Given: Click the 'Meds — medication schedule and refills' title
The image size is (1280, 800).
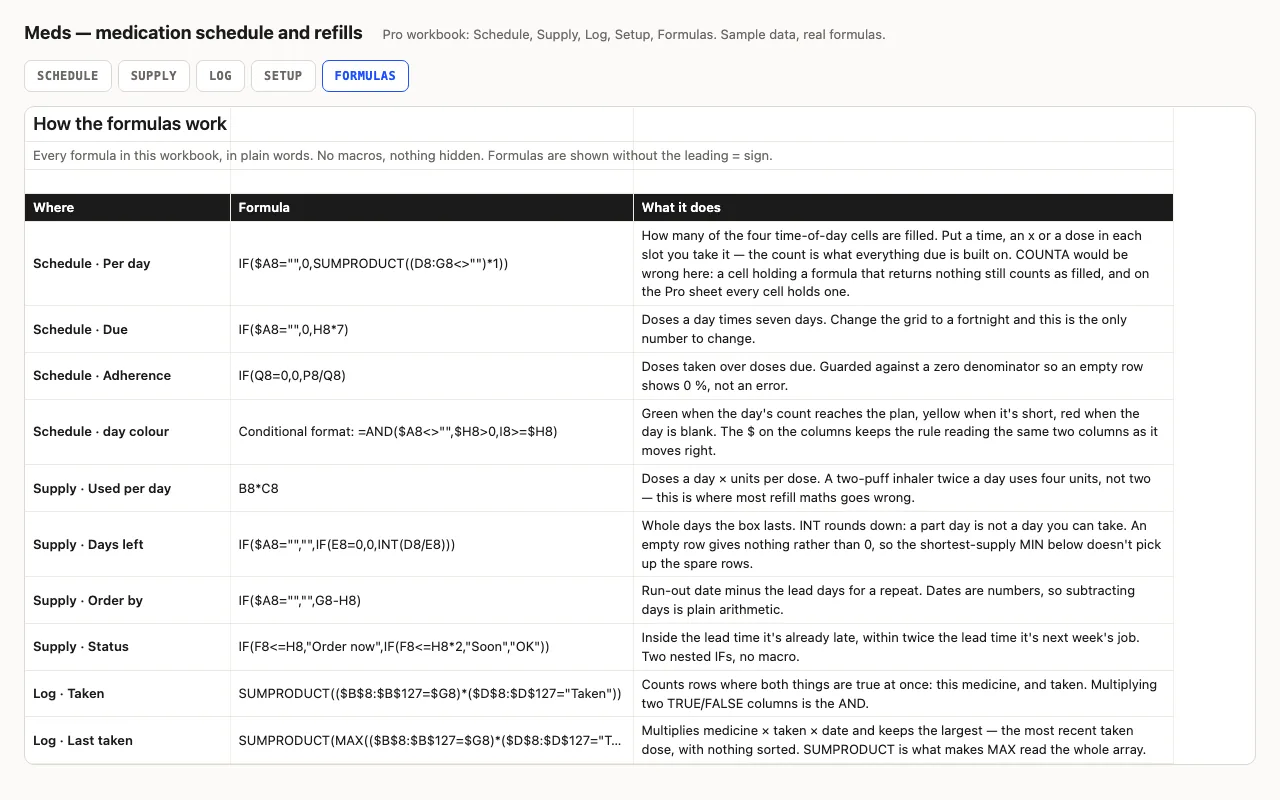Looking at the screenshot, I should [x=193, y=33].
